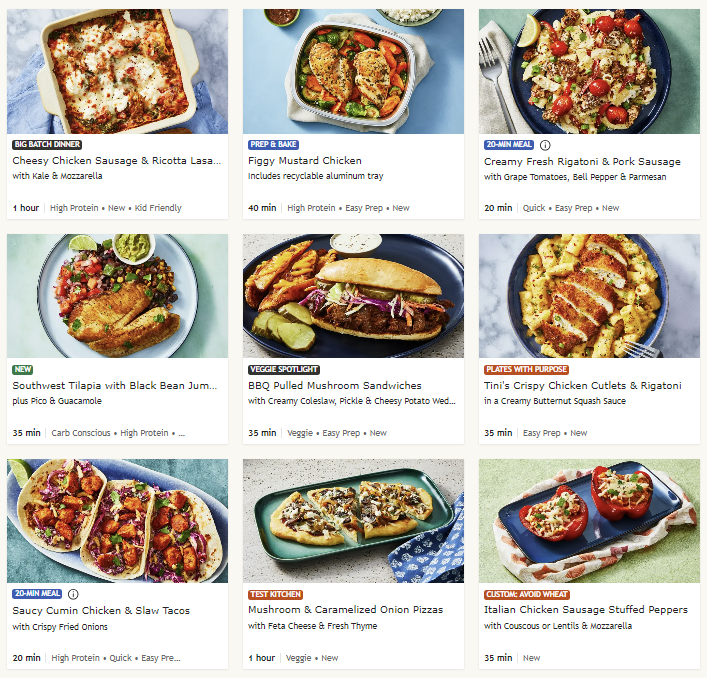This screenshot has height=678, width=707.
Task: Select the BIG BATCH DINNER badge
Action: point(47,145)
